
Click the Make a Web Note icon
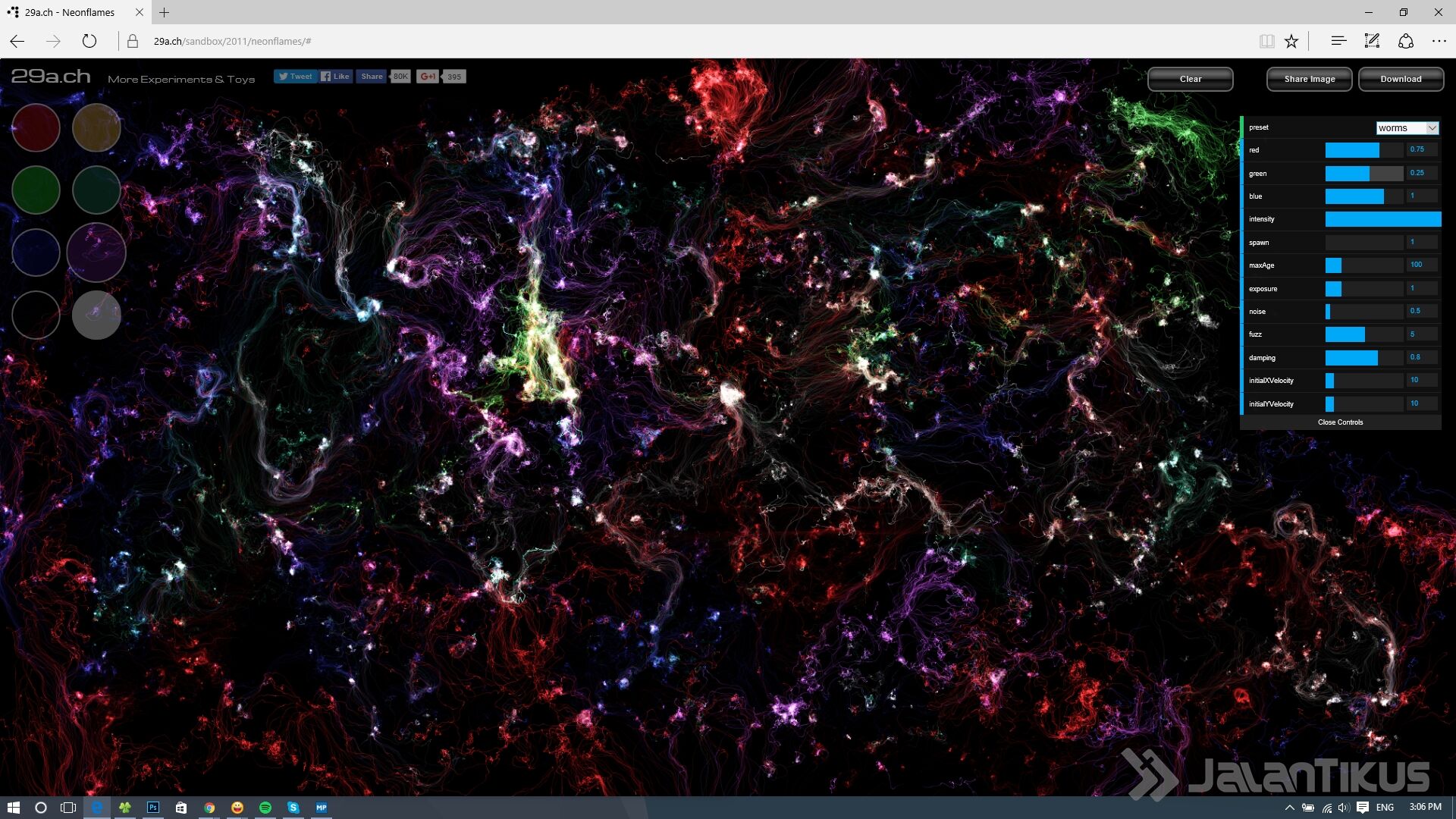1372,41
